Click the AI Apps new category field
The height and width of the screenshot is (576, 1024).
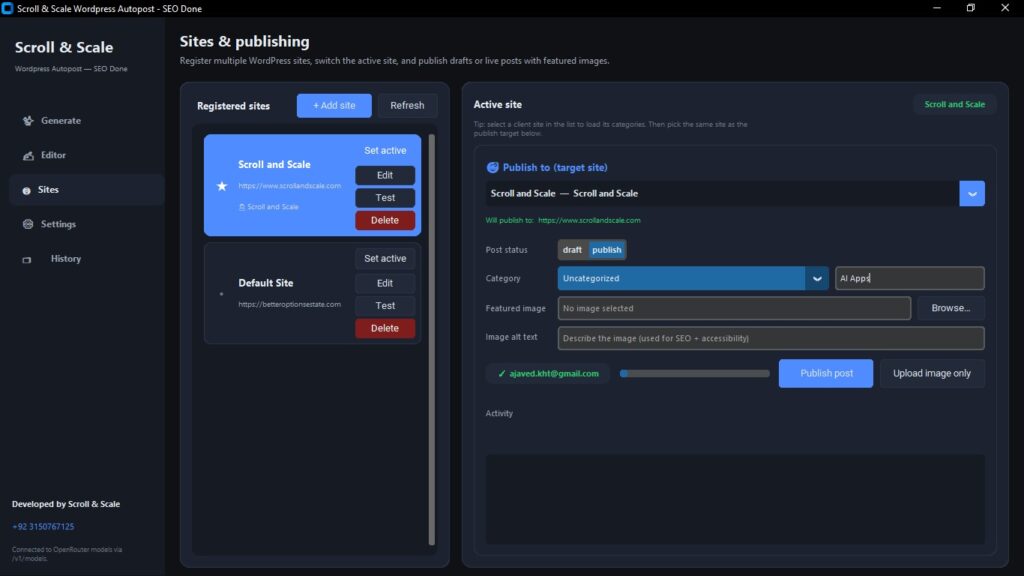pos(909,278)
